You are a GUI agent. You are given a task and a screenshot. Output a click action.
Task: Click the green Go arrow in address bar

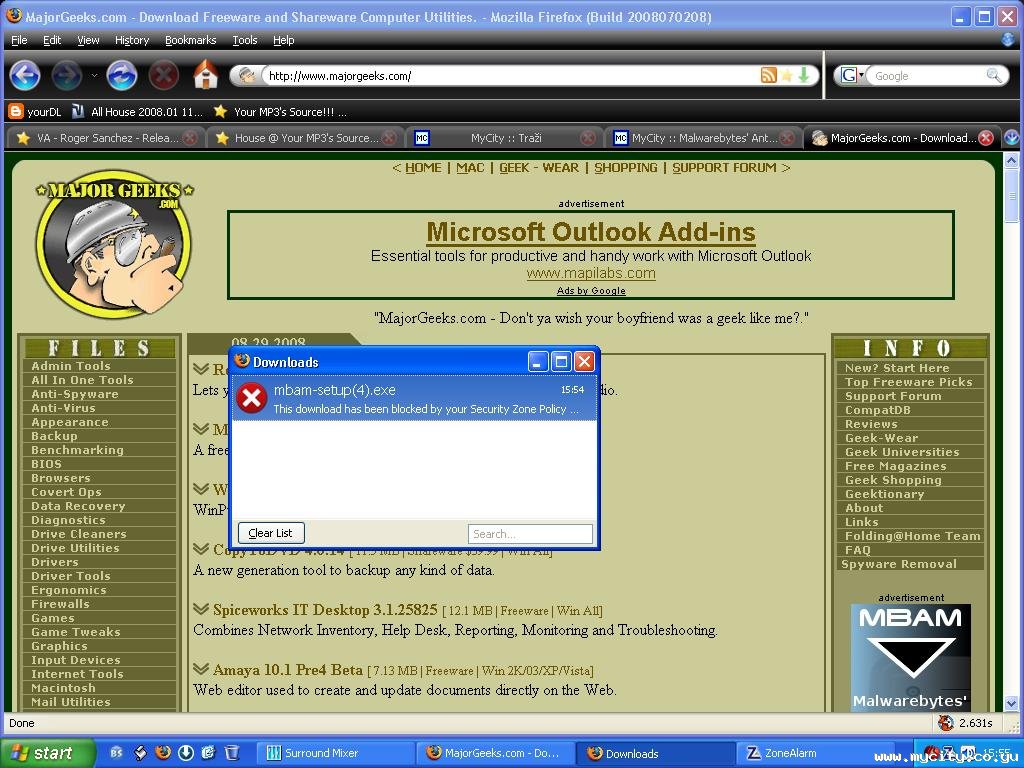click(804, 75)
